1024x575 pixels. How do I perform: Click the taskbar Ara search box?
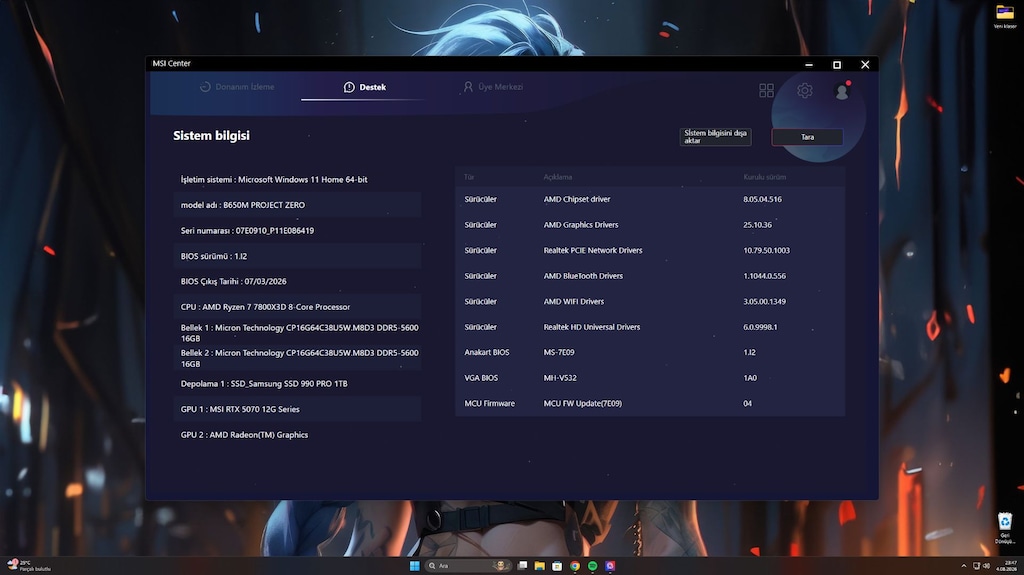point(468,566)
